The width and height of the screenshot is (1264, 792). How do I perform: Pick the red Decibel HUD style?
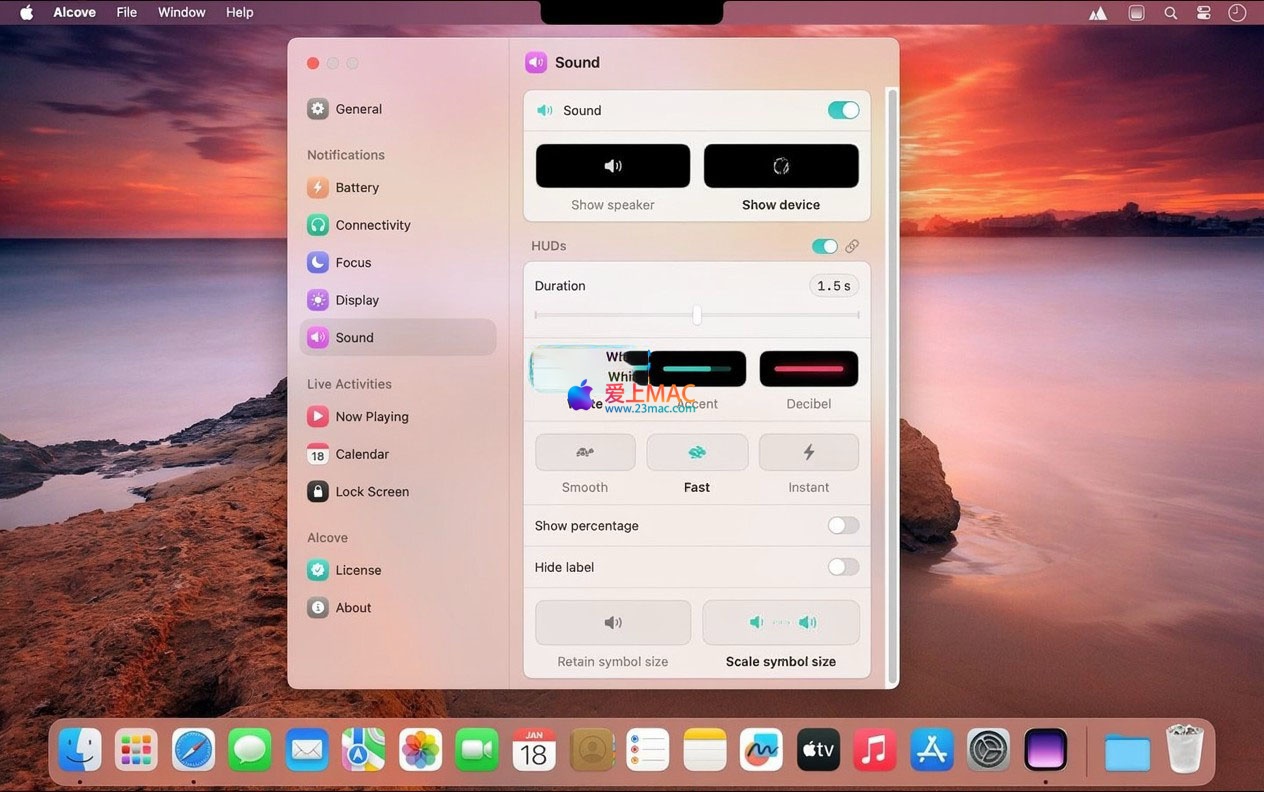[808, 369]
